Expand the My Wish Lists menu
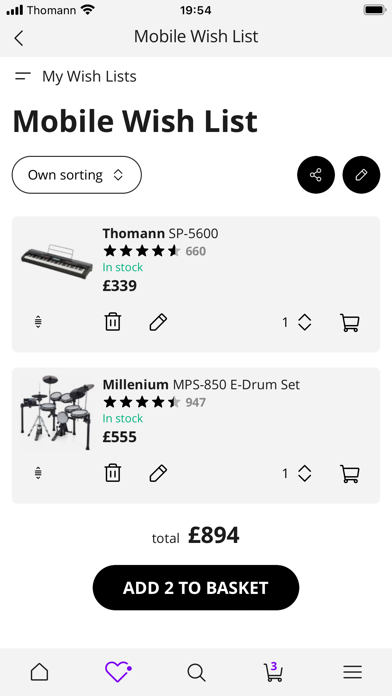This screenshot has height=696, width=392. click(x=75, y=76)
